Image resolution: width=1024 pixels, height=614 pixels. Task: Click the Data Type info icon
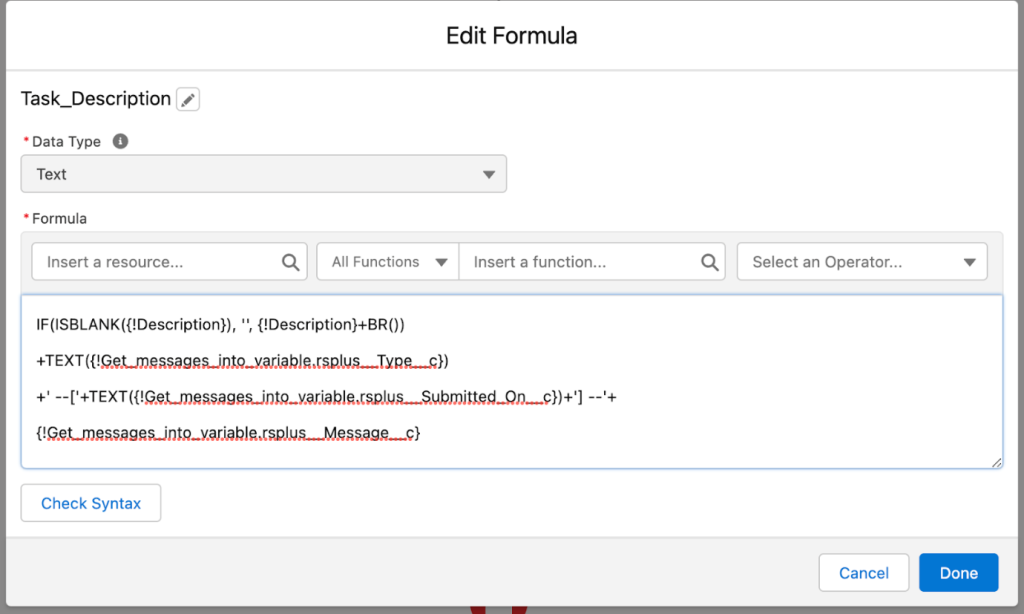(120, 142)
